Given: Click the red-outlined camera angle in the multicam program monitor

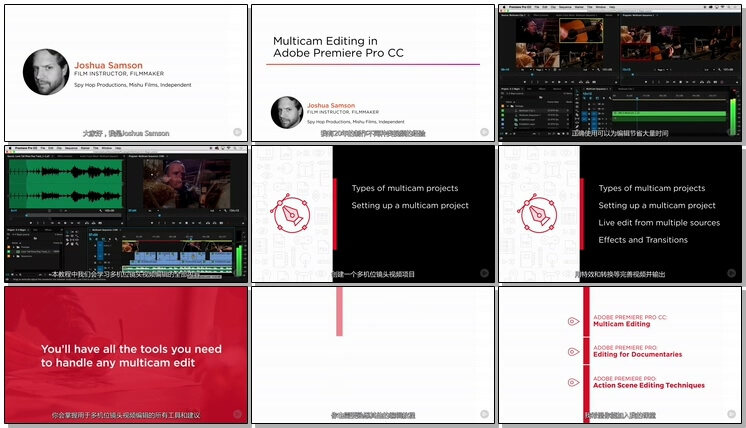Looking at the screenshot, I should click(x=635, y=52).
